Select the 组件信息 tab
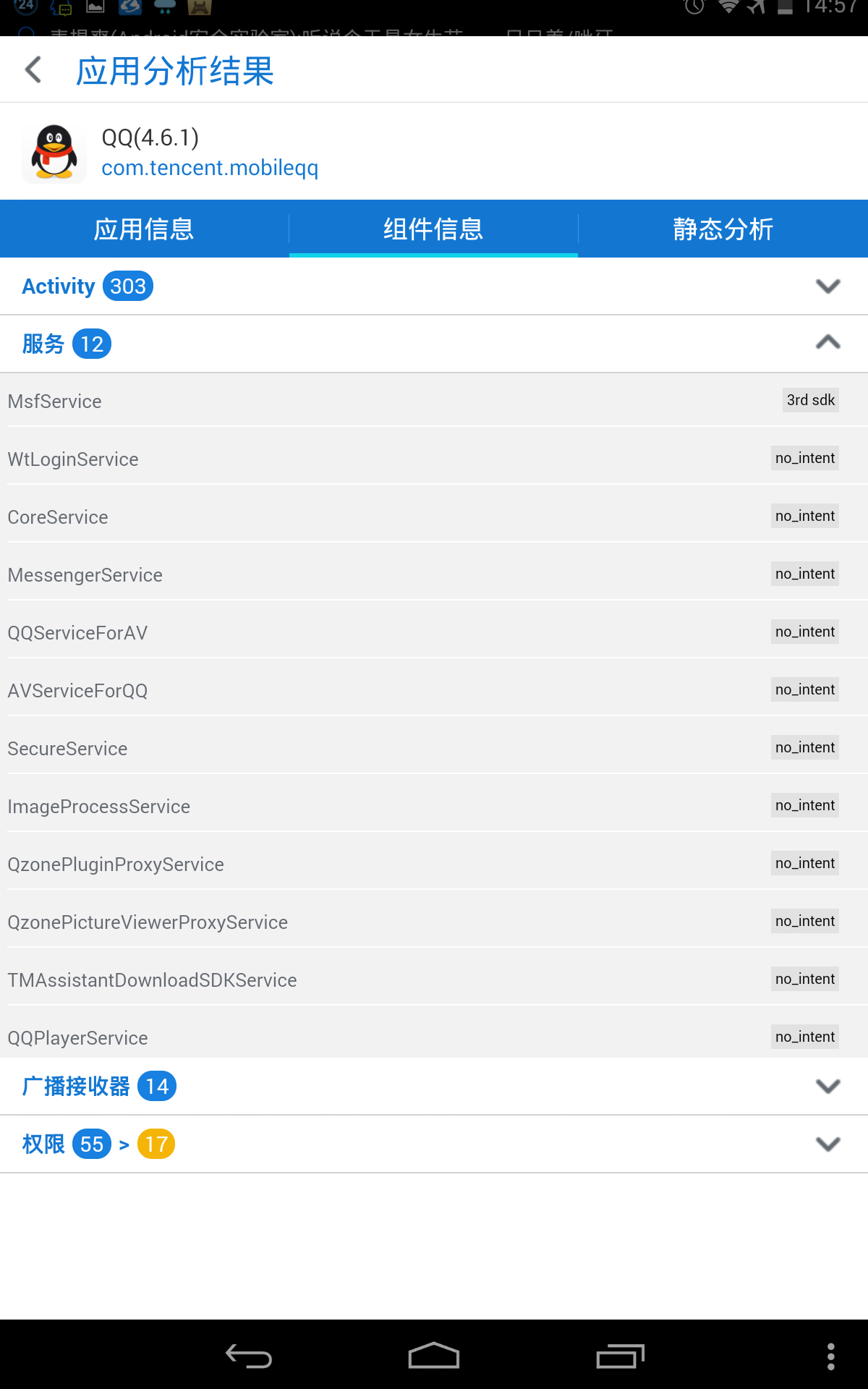The image size is (868, 1389). point(433,229)
